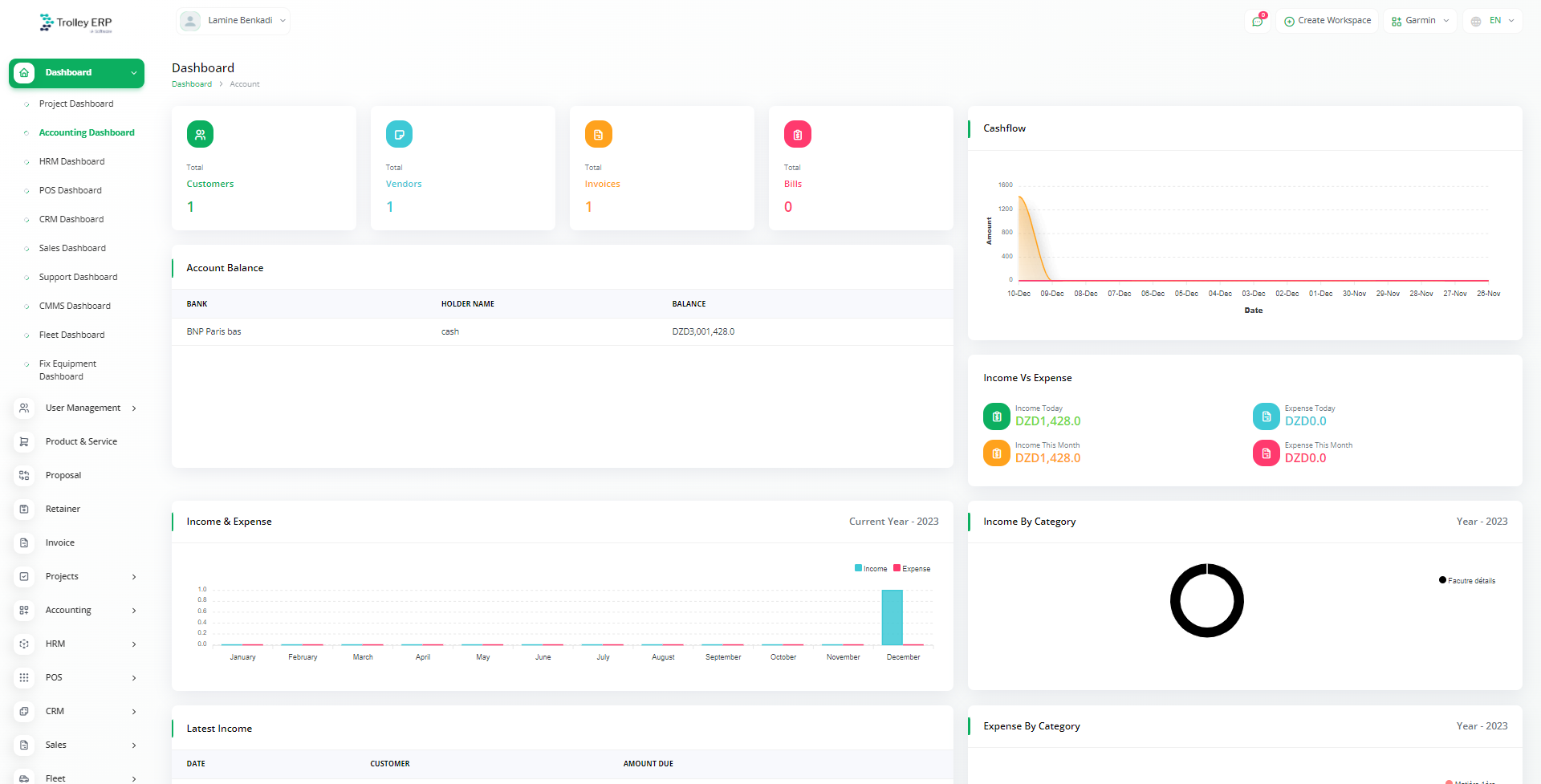
Task: Click the pink Expense This Month icon
Action: click(x=1266, y=453)
